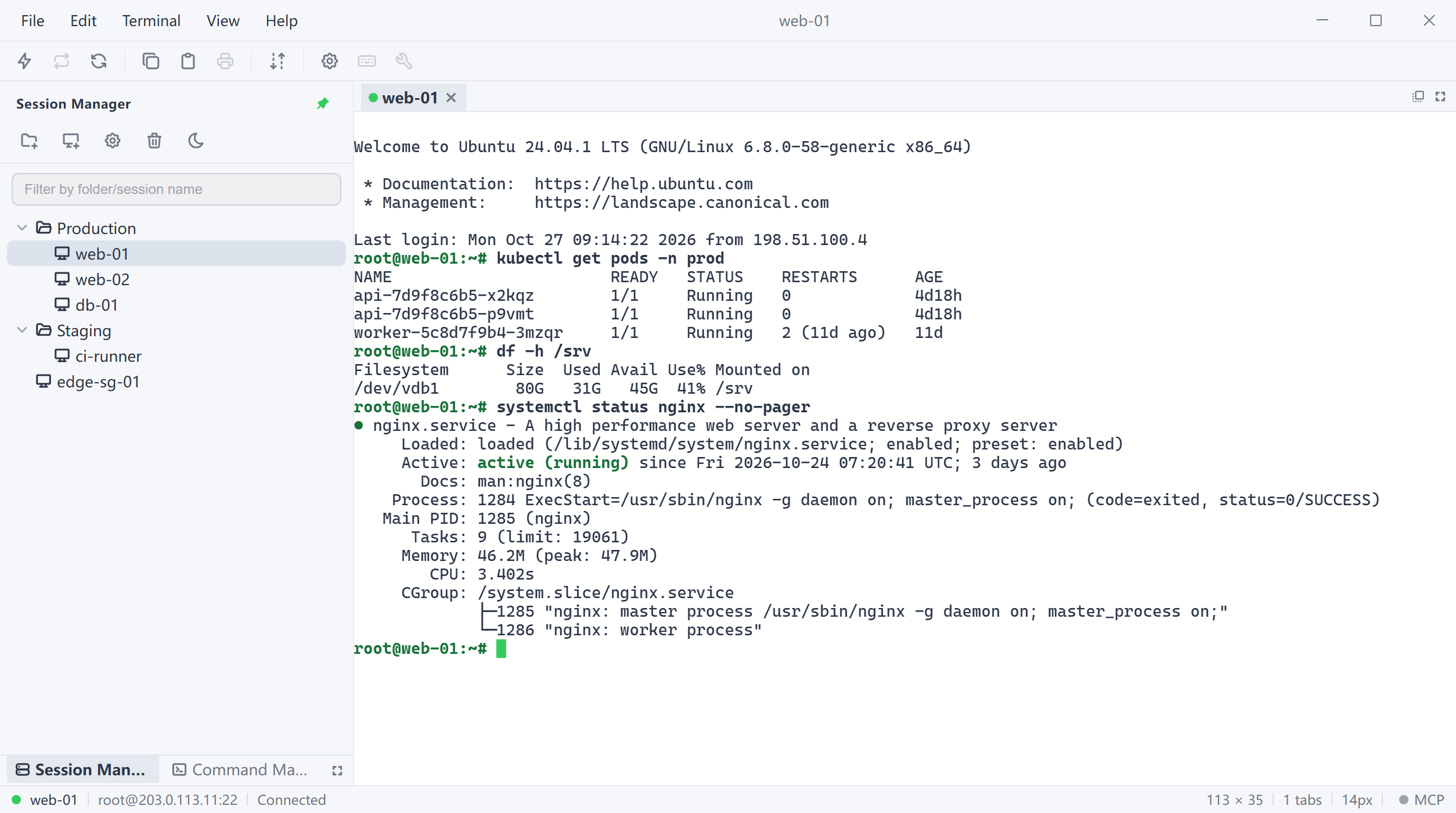Click the detach terminal window icon
The height and width of the screenshot is (813, 1456).
point(1418,96)
